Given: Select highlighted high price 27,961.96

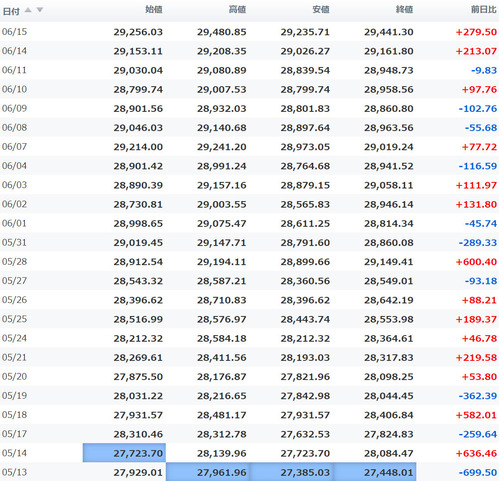Looking at the screenshot, I should click(x=208, y=472).
